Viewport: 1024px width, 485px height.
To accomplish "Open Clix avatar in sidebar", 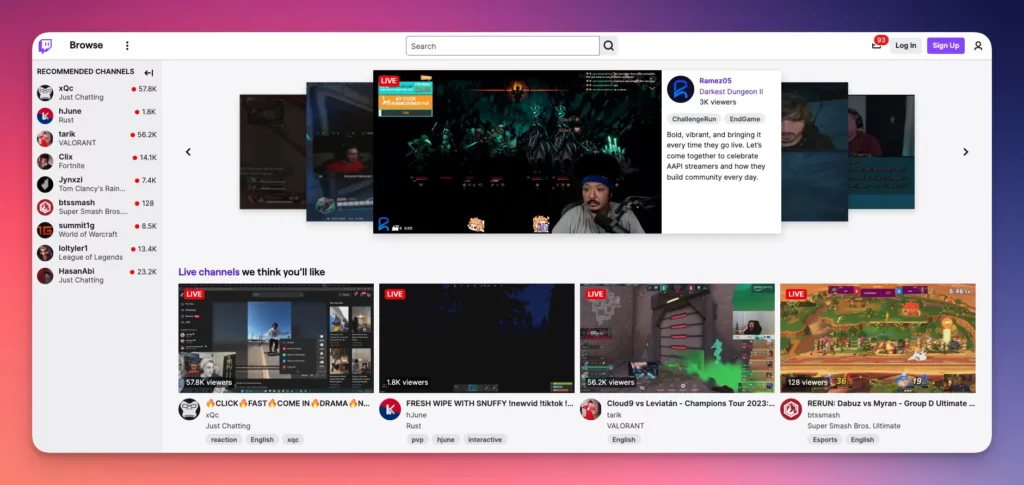I will click(45, 161).
